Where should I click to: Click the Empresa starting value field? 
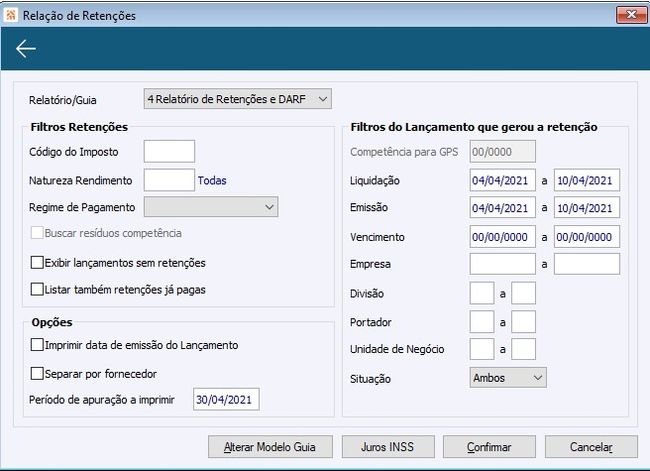(x=502, y=264)
